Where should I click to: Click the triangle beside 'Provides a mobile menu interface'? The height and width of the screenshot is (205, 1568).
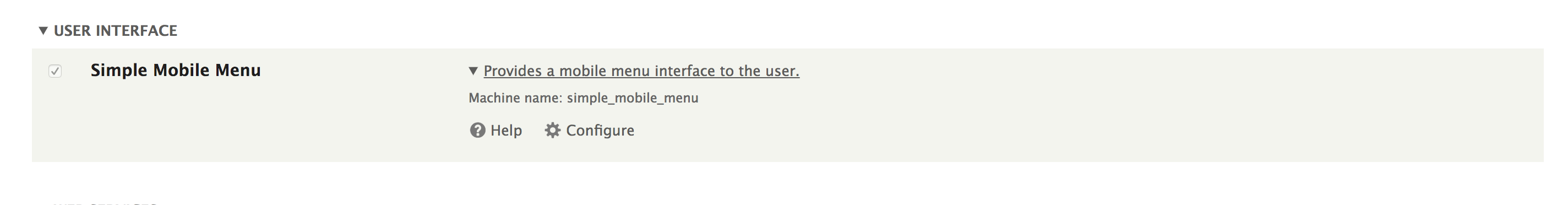coord(473,71)
